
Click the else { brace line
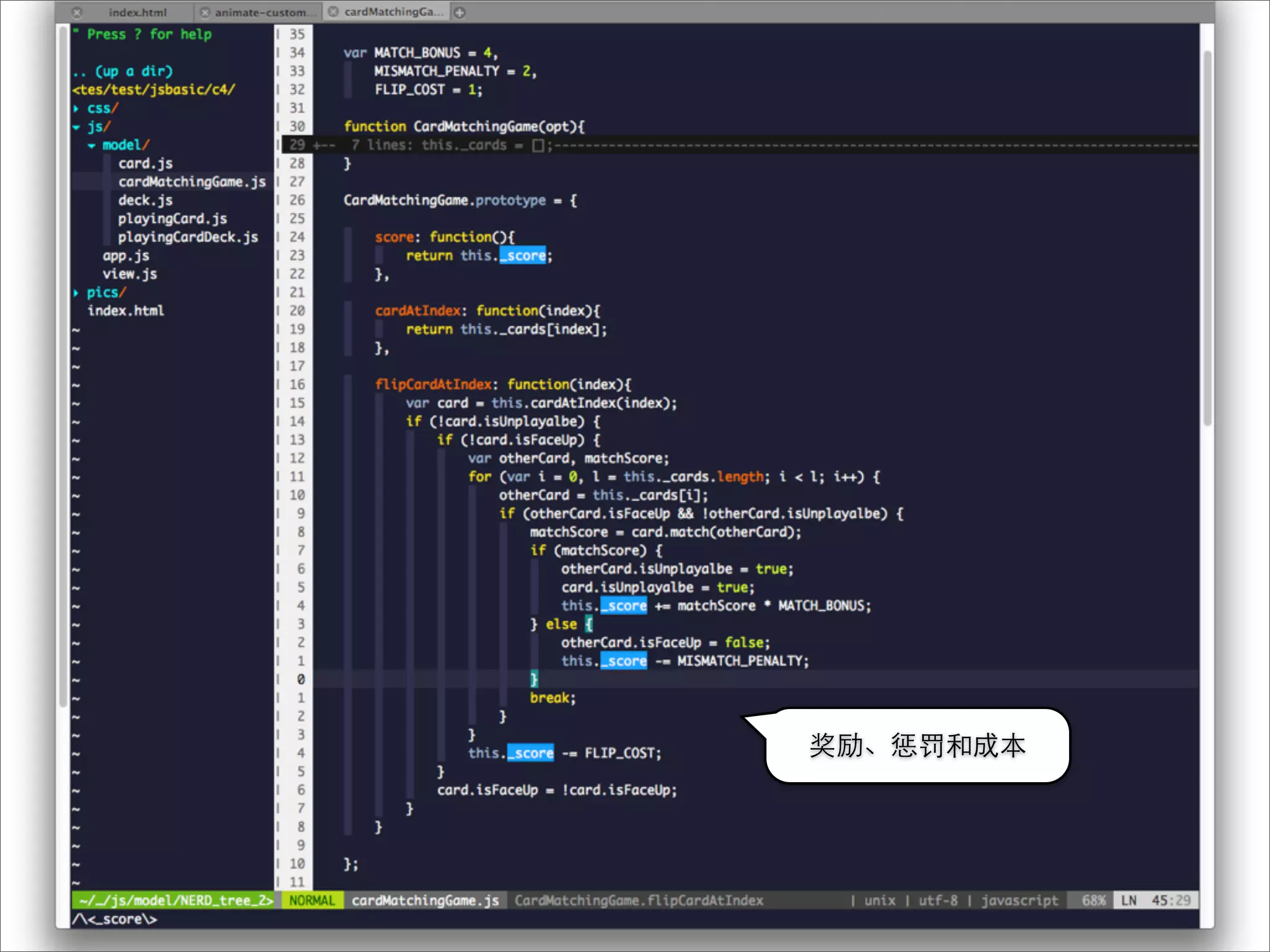point(561,624)
